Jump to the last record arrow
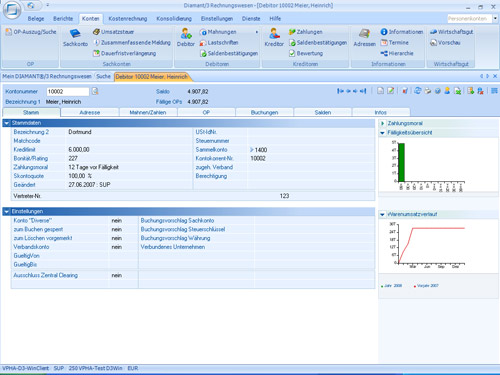The image size is (500, 375). click(x=363, y=91)
